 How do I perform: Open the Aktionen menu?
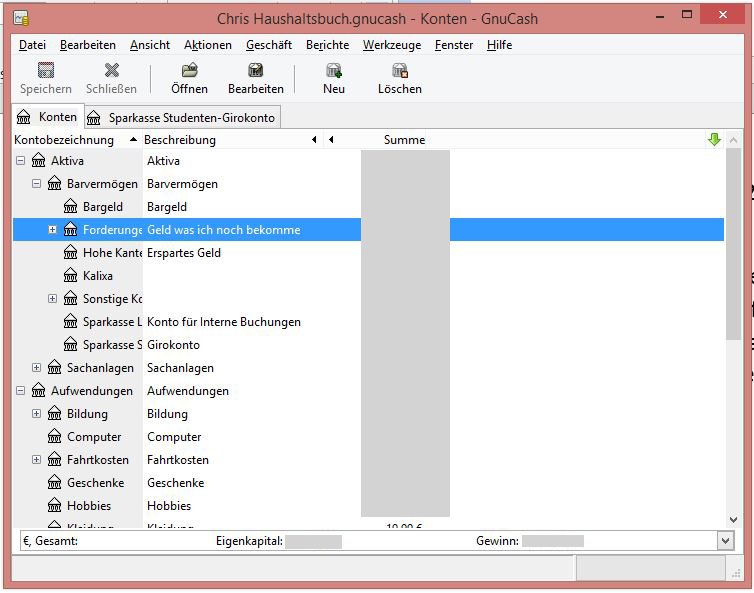pos(208,45)
